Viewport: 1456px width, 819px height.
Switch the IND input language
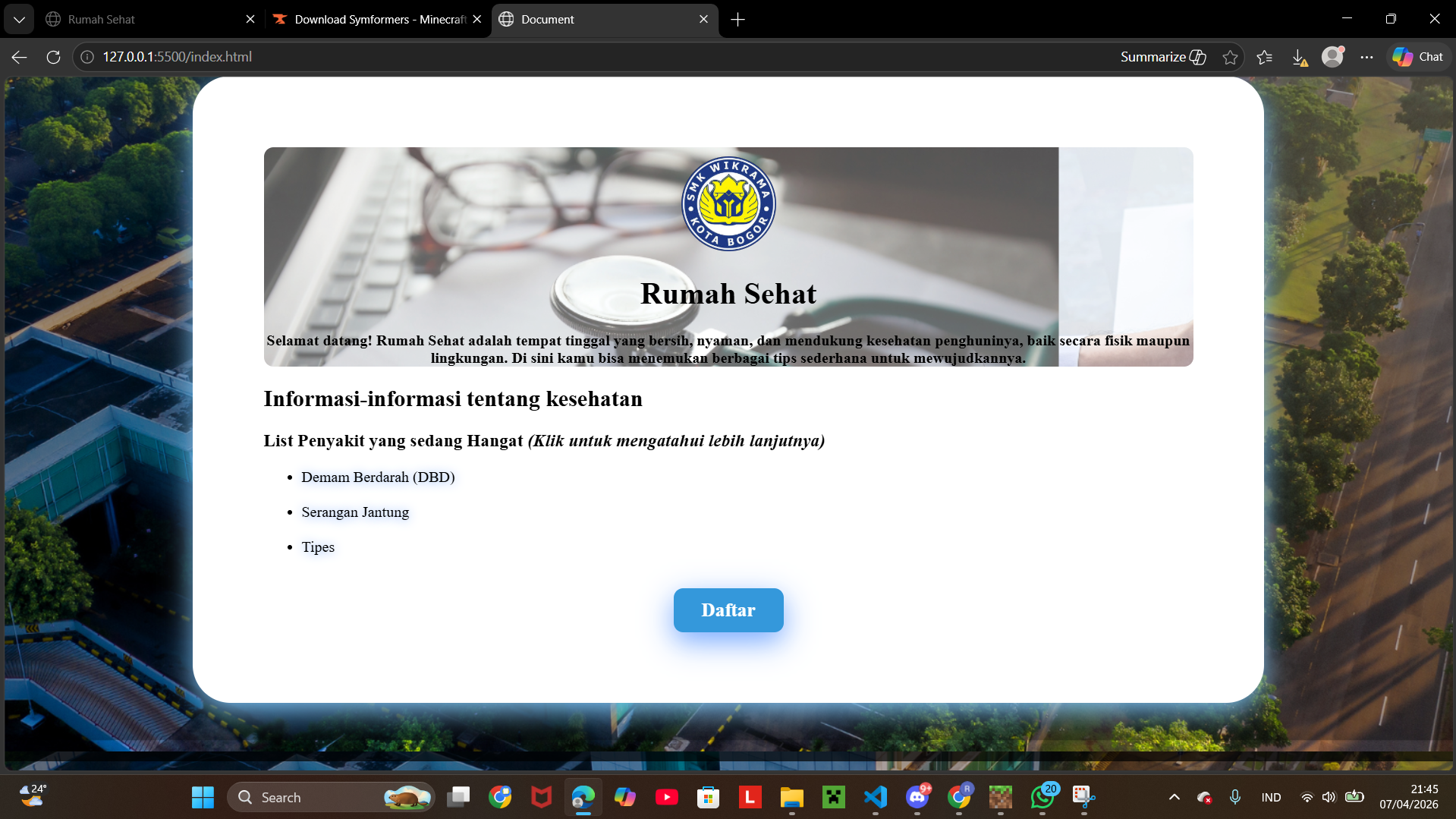(x=1271, y=798)
